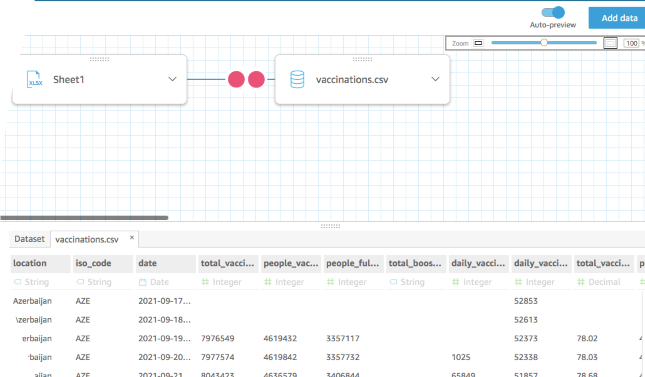
Task: Expand the Sheet1 node dropdown chevron
Action: (172, 79)
